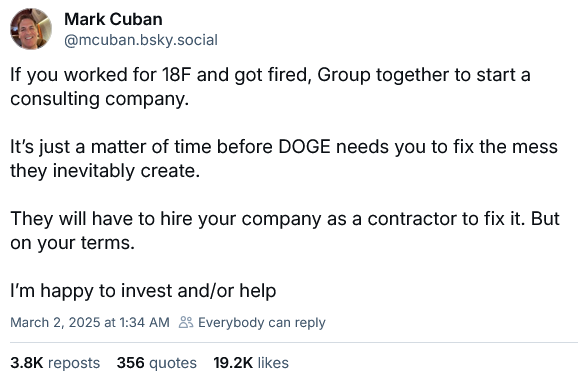Click the horizontal divider above repost counts
Screen dimensions: 578x382
point(294,343)
